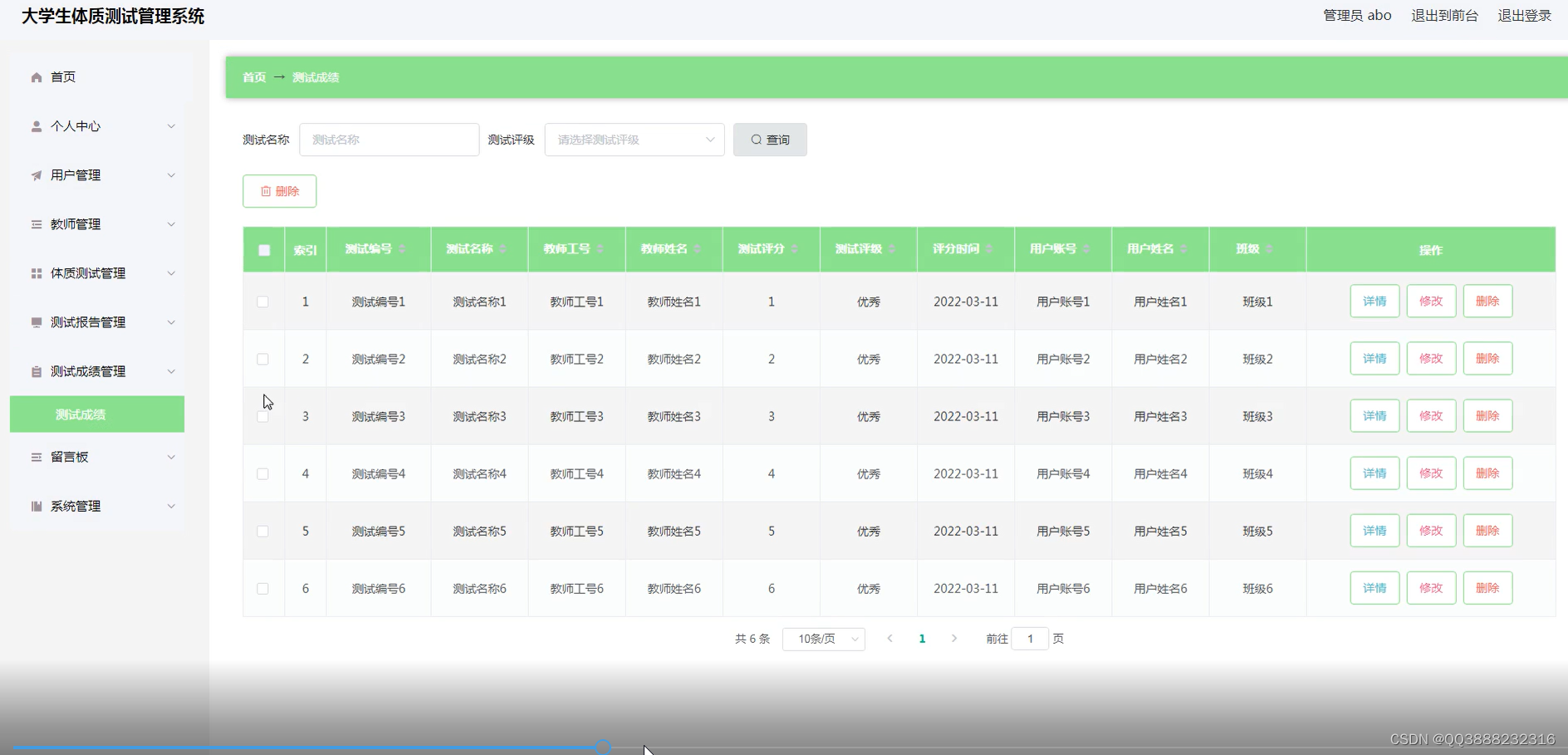The width and height of the screenshot is (1568, 755).
Task: Click the paper-plane icon beside 用户管理
Action: 37,175
